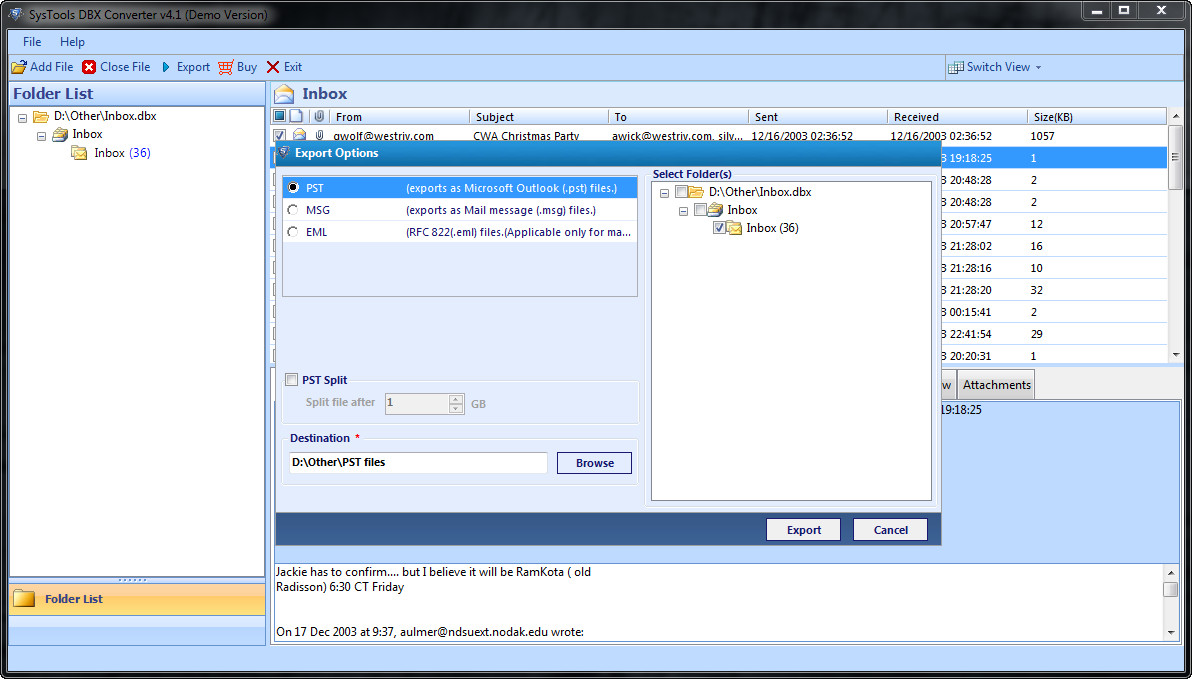Viewport: 1192px width, 679px height.
Task: Click Cancel in the Export Options dialog
Action: (x=890, y=530)
